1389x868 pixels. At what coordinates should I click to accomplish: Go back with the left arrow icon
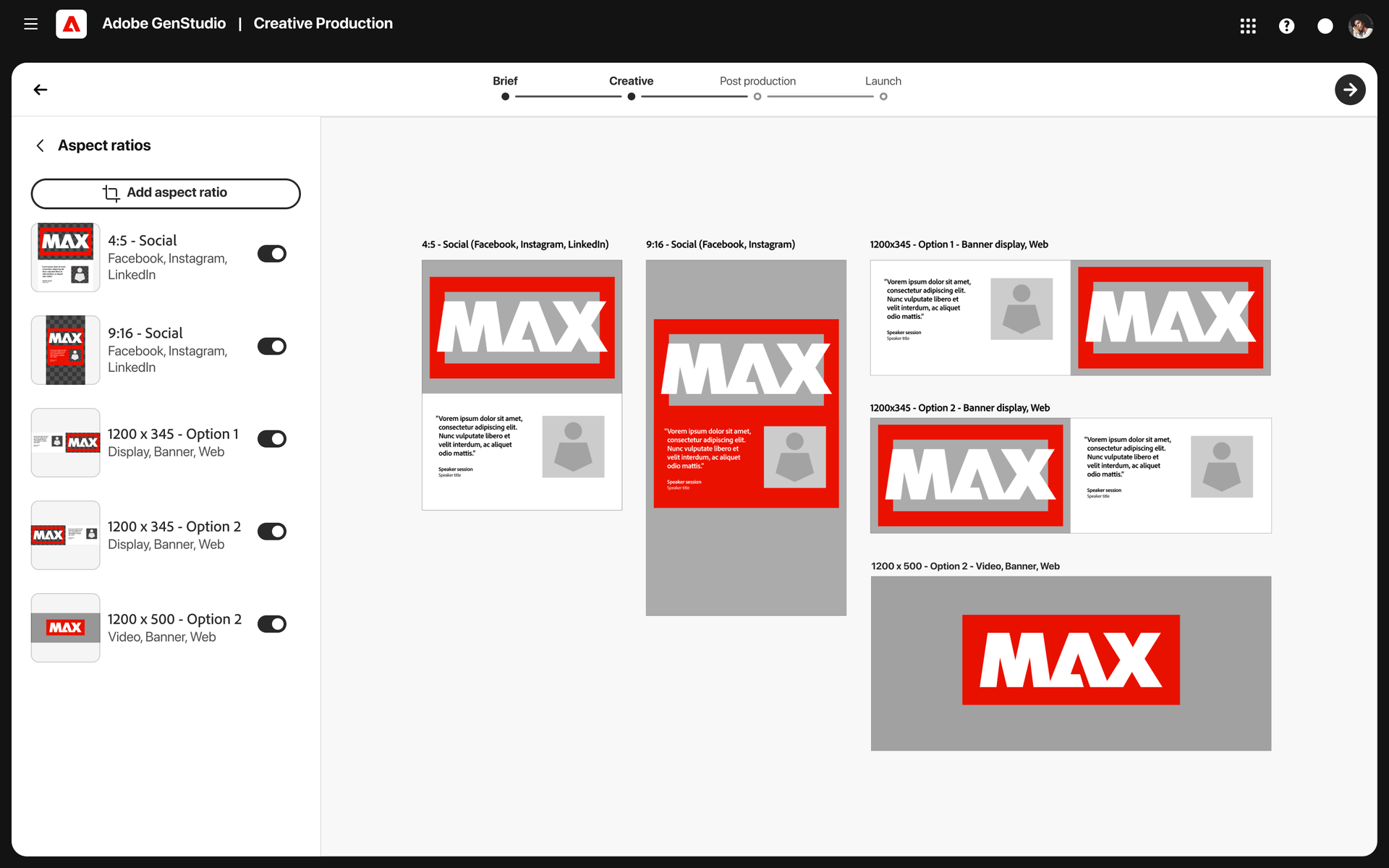click(41, 90)
